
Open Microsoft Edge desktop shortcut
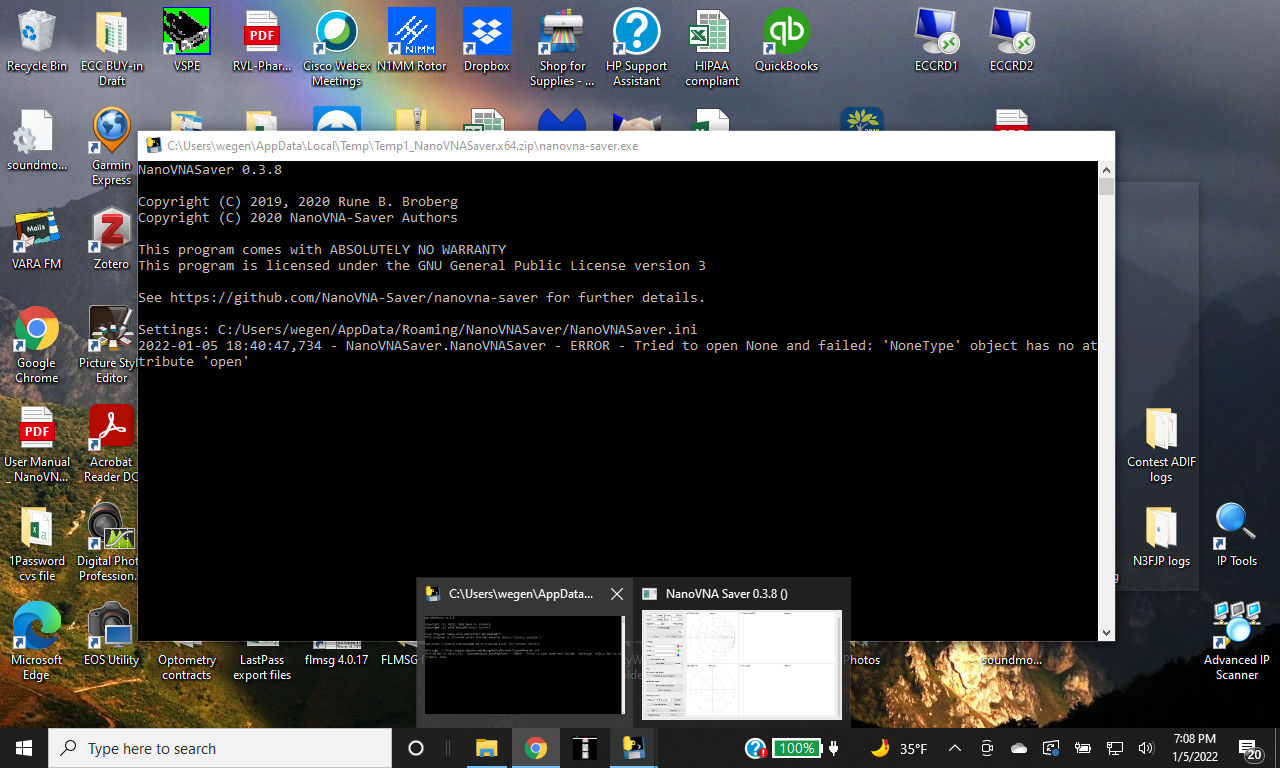37,642
